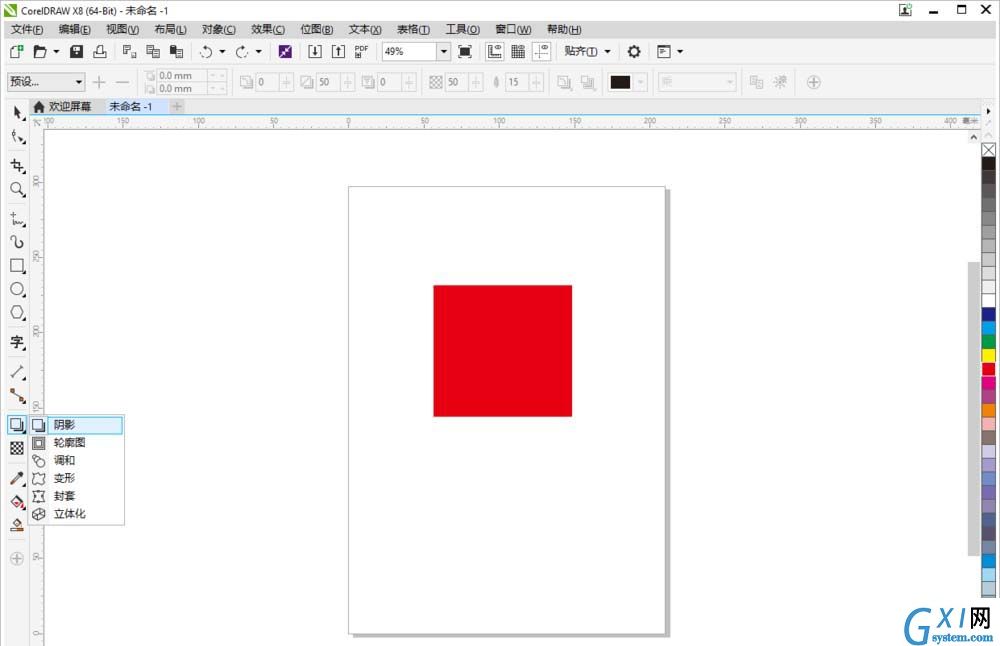Click the Import icon
The image size is (1000, 646).
pos(314,52)
